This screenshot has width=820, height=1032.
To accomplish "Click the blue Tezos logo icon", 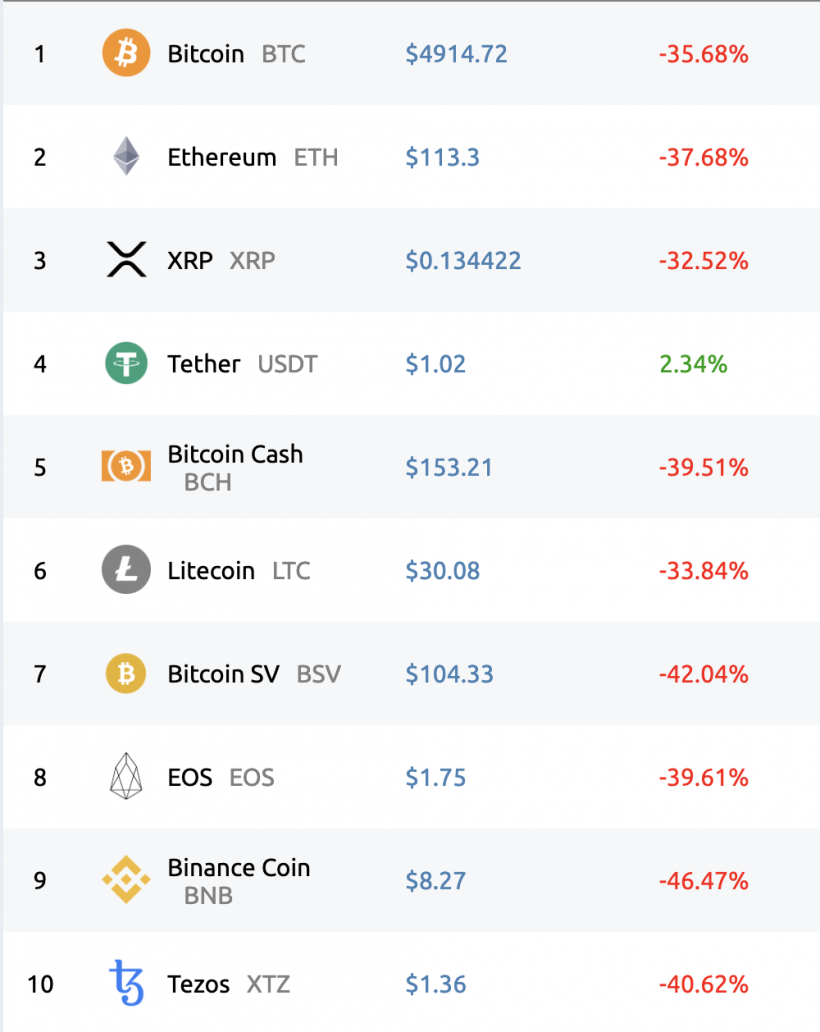I will [x=126, y=984].
